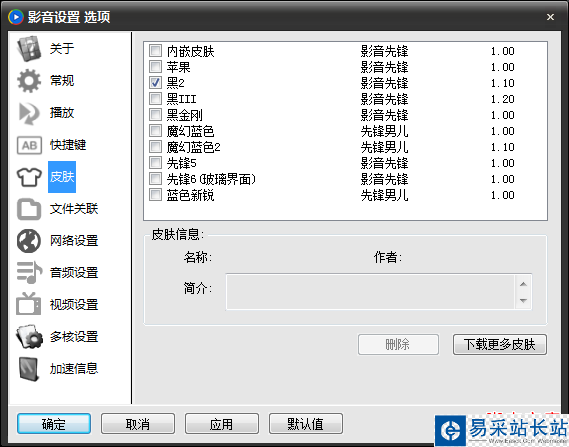
Task: Click the 应用 button
Action: tap(221, 423)
